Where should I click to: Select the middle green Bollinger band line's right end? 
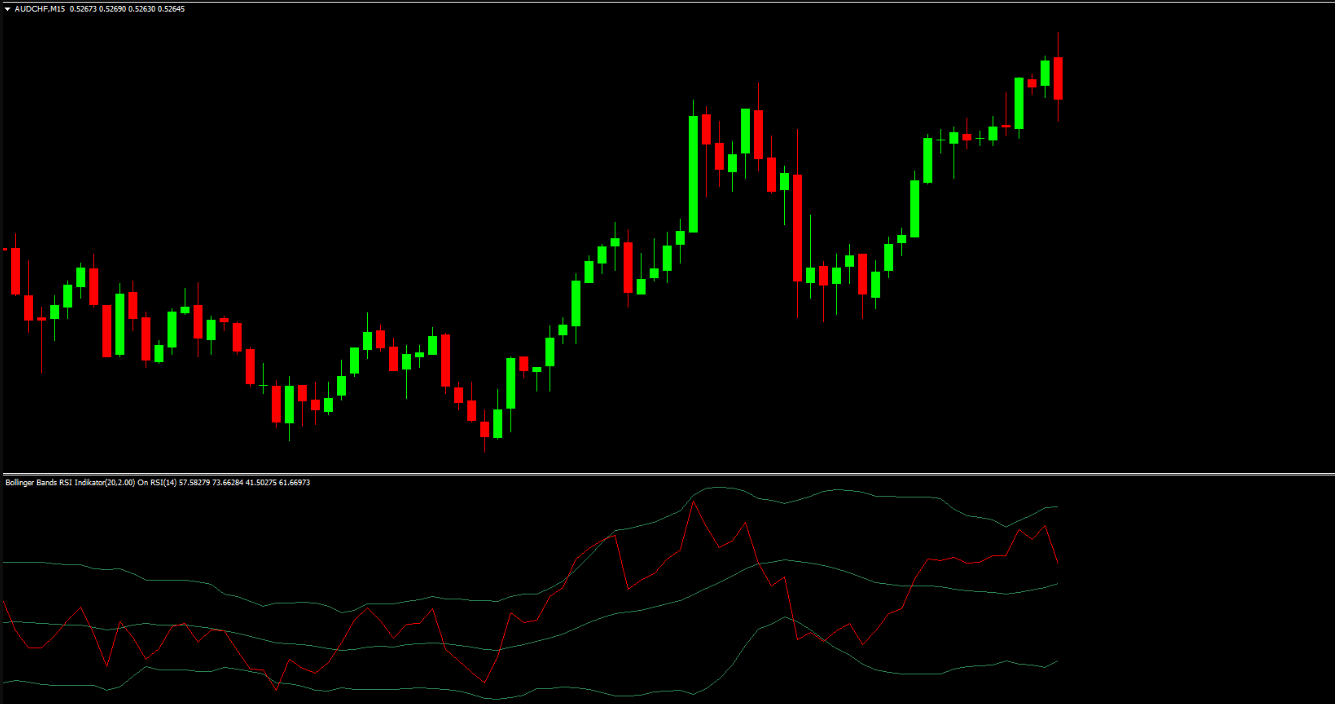click(x=1055, y=584)
